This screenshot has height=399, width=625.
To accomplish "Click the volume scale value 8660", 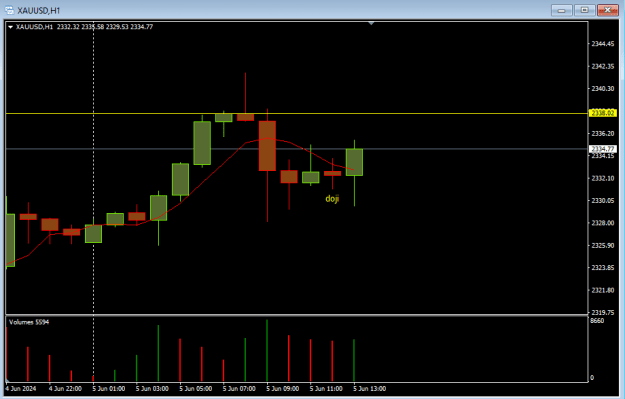I will tap(597, 321).
